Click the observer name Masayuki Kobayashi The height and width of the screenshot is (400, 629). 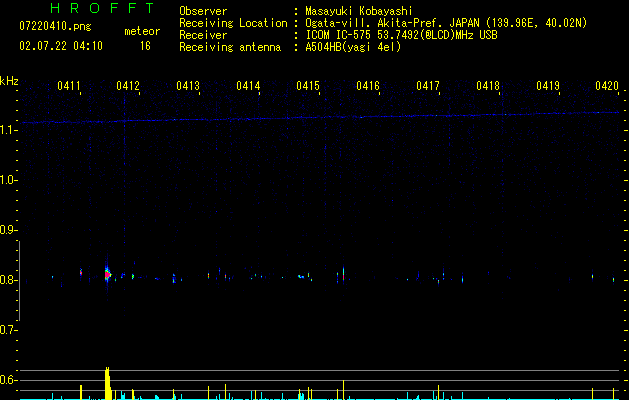[359, 11]
